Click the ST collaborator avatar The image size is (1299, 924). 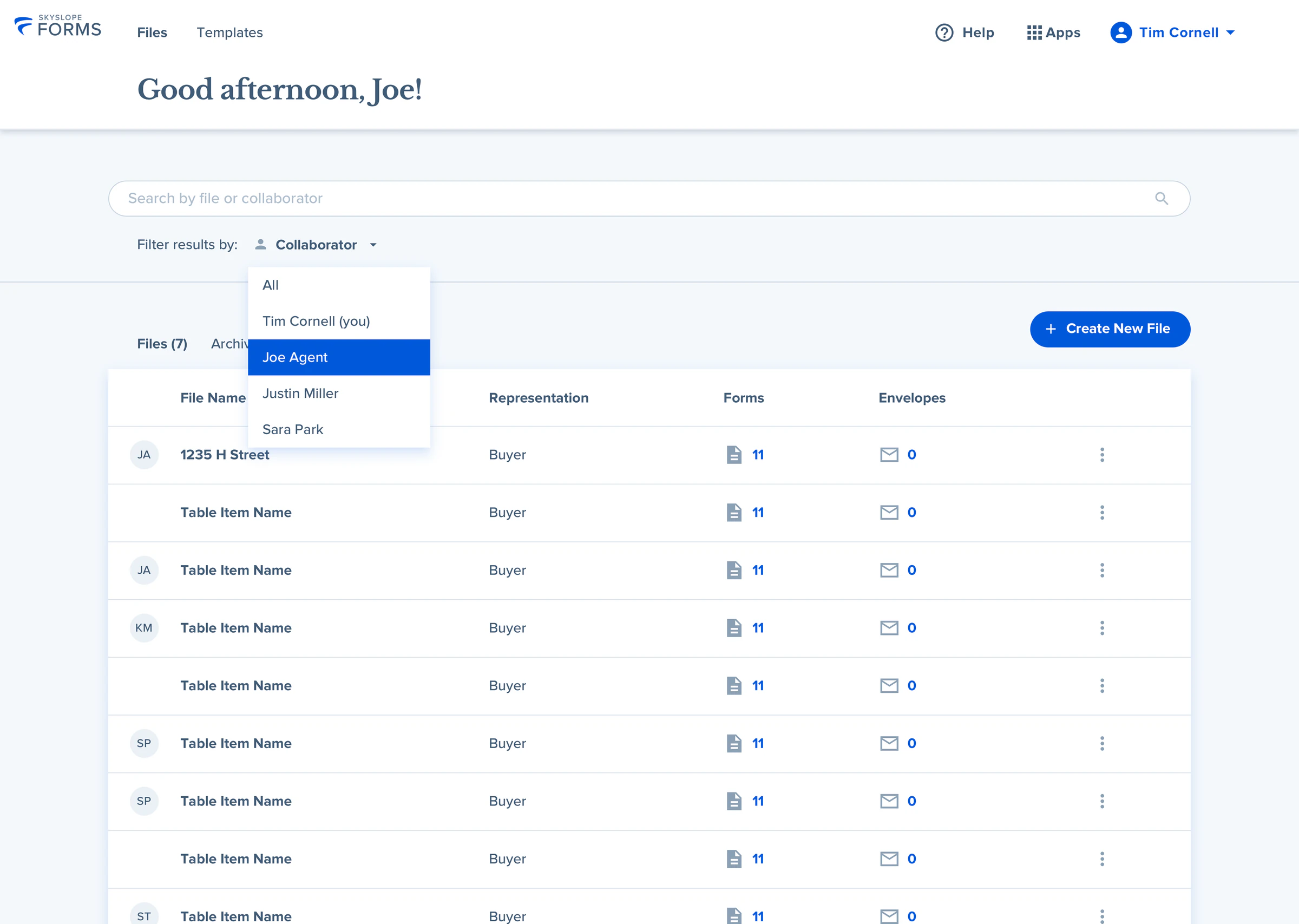coord(144,914)
